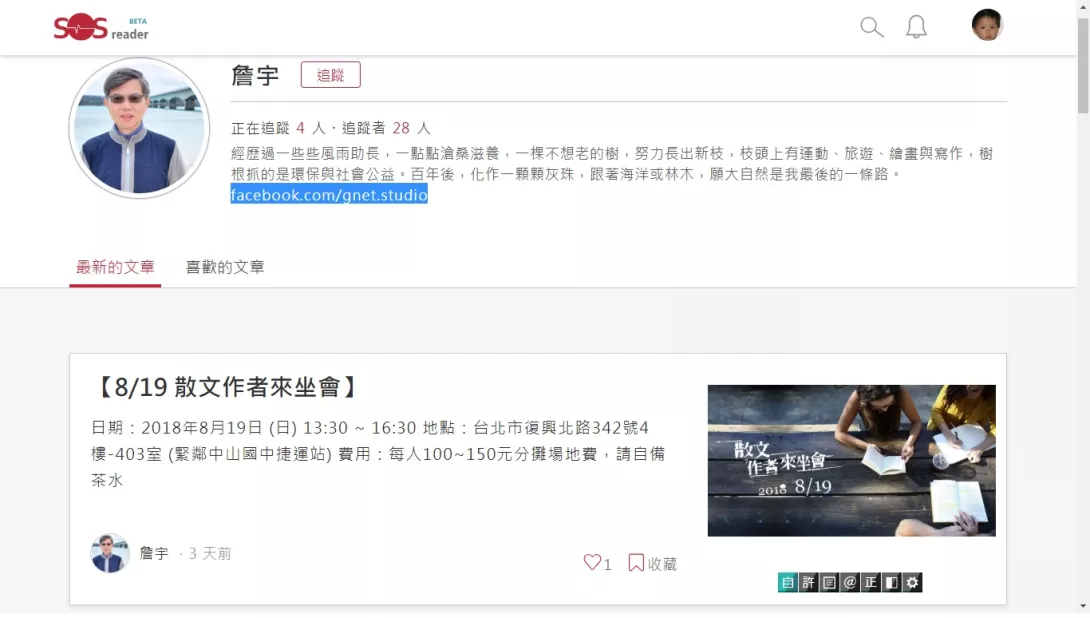Viewport: 1090px width, 618px height.
Task: Open the 散文作者來坐會 article thumbnail
Action: click(852, 460)
